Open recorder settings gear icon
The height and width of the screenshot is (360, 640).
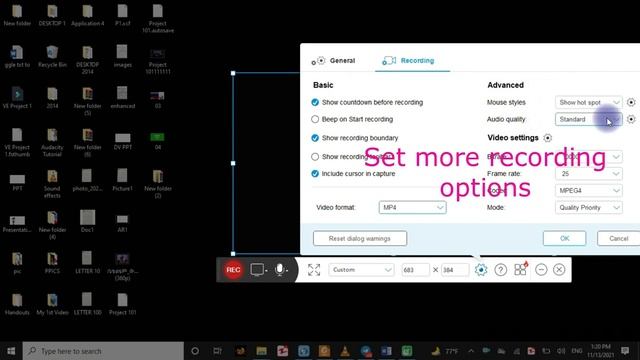481,270
